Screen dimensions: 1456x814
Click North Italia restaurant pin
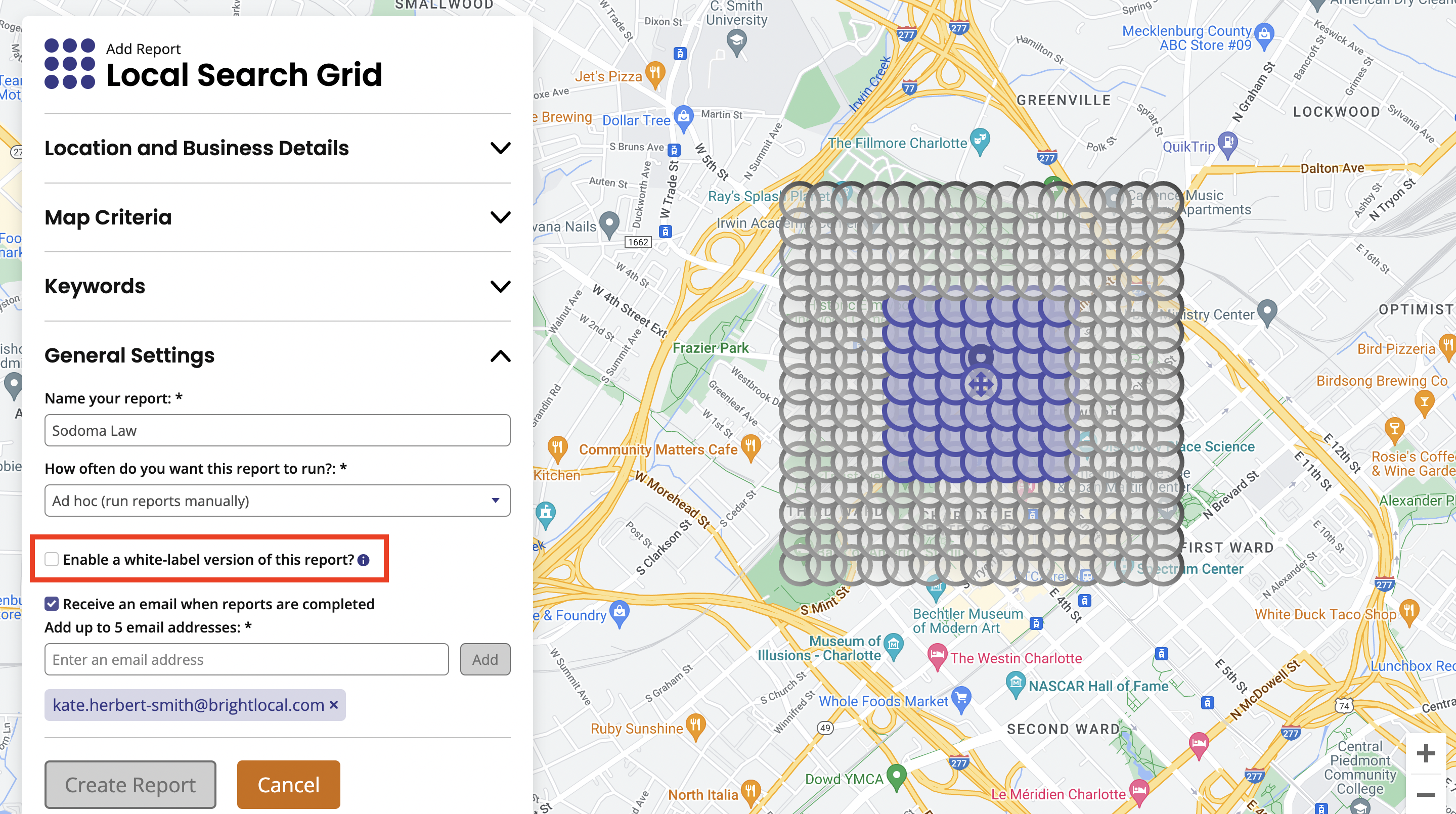[x=750, y=793]
